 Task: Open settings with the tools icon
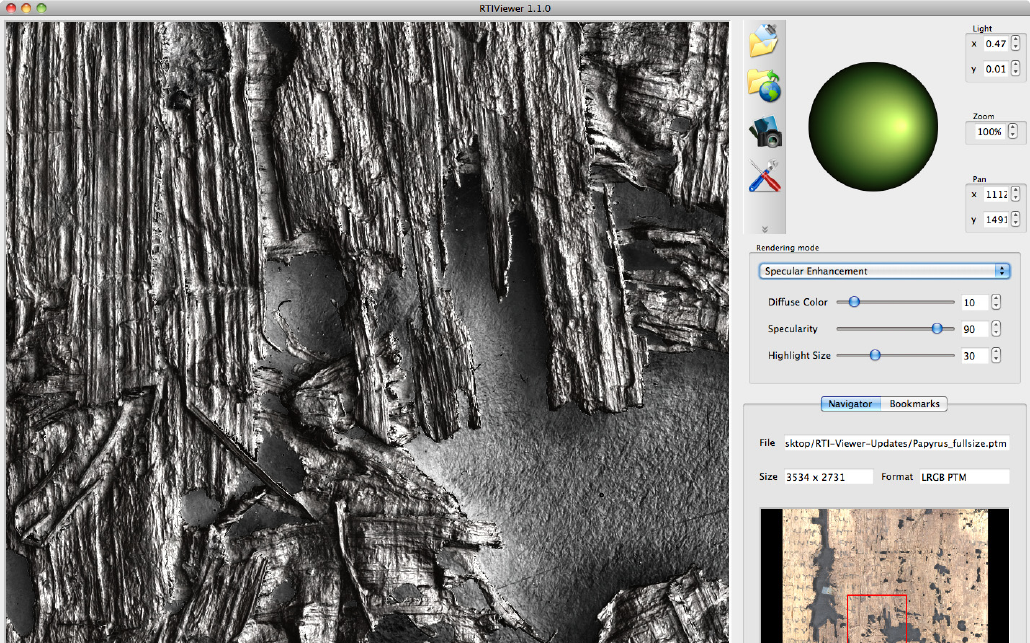pos(765,176)
